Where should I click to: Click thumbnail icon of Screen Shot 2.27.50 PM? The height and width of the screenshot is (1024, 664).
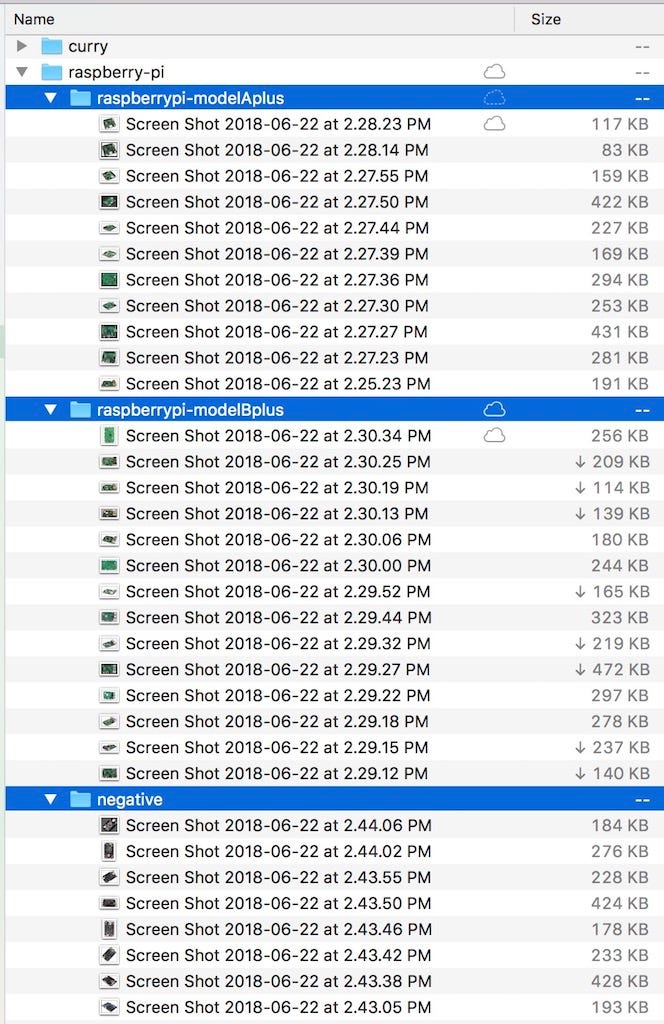coord(109,202)
